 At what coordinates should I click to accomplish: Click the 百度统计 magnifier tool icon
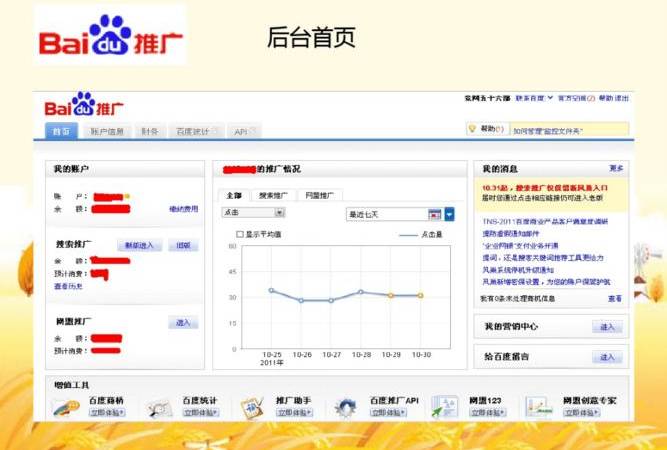tap(160, 408)
